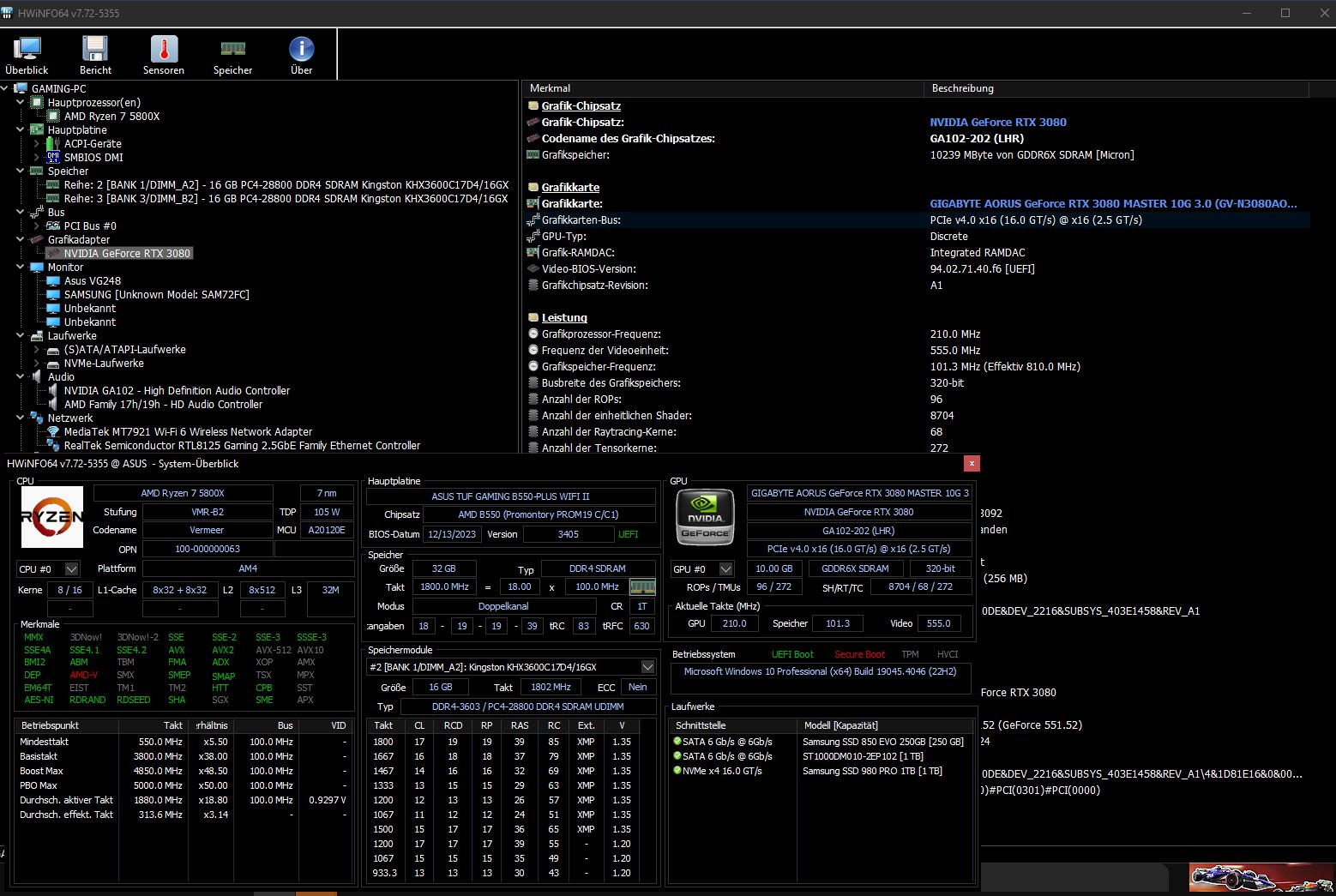Screen dimensions: 1336x896
Task: Click the NVIDIA GA102 audio controller icon
Action: [53, 390]
